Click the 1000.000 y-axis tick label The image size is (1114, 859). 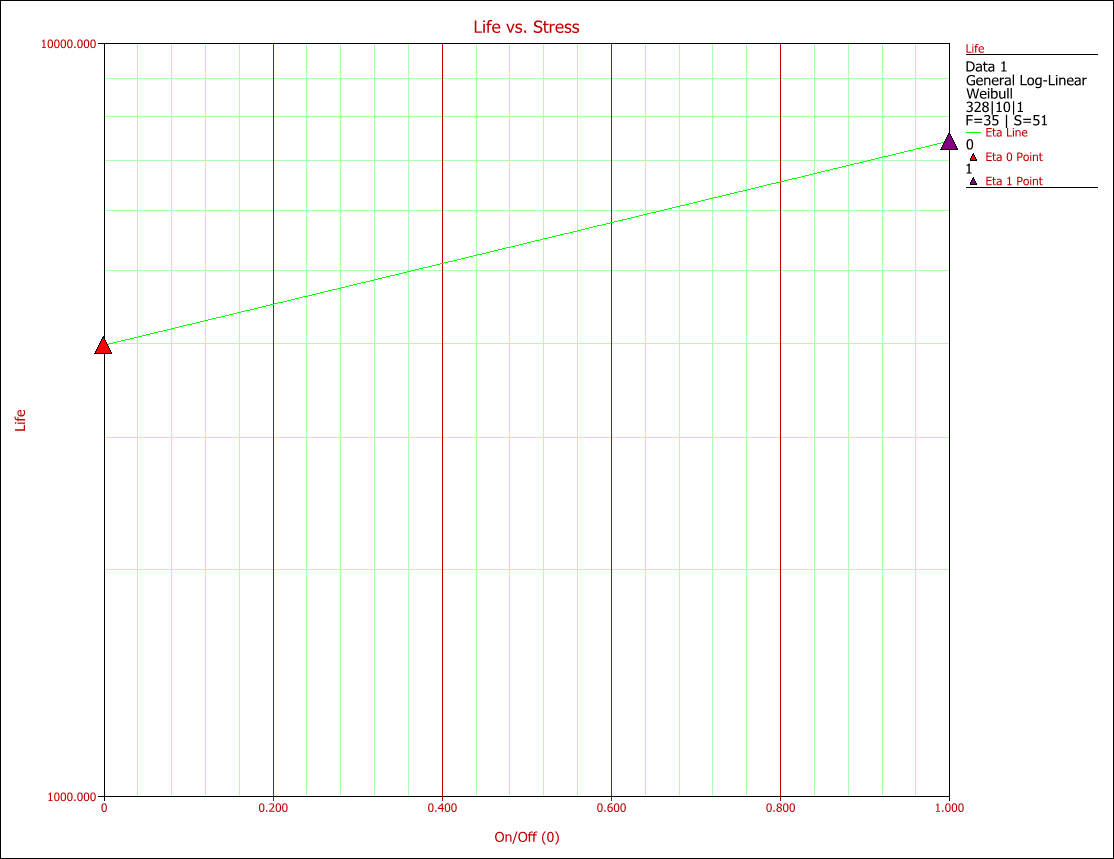72,797
